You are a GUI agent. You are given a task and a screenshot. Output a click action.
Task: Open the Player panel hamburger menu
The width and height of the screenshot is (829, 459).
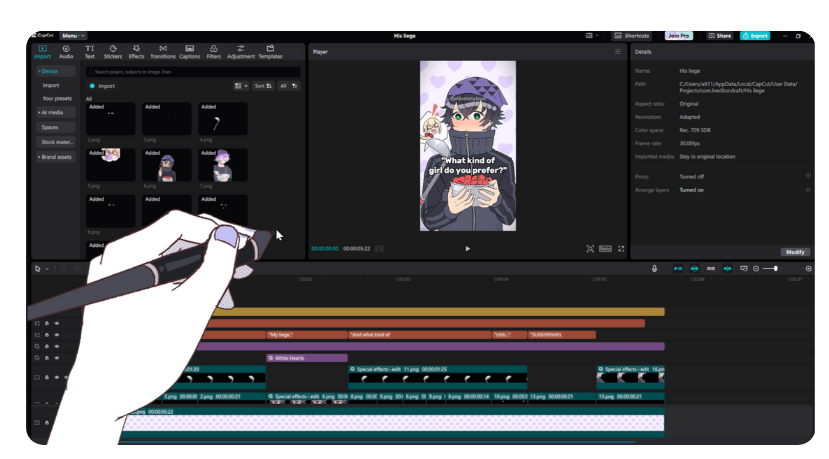[618, 52]
